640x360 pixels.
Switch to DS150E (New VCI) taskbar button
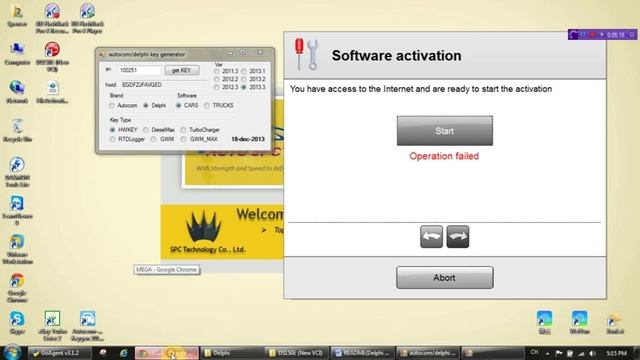point(297,353)
